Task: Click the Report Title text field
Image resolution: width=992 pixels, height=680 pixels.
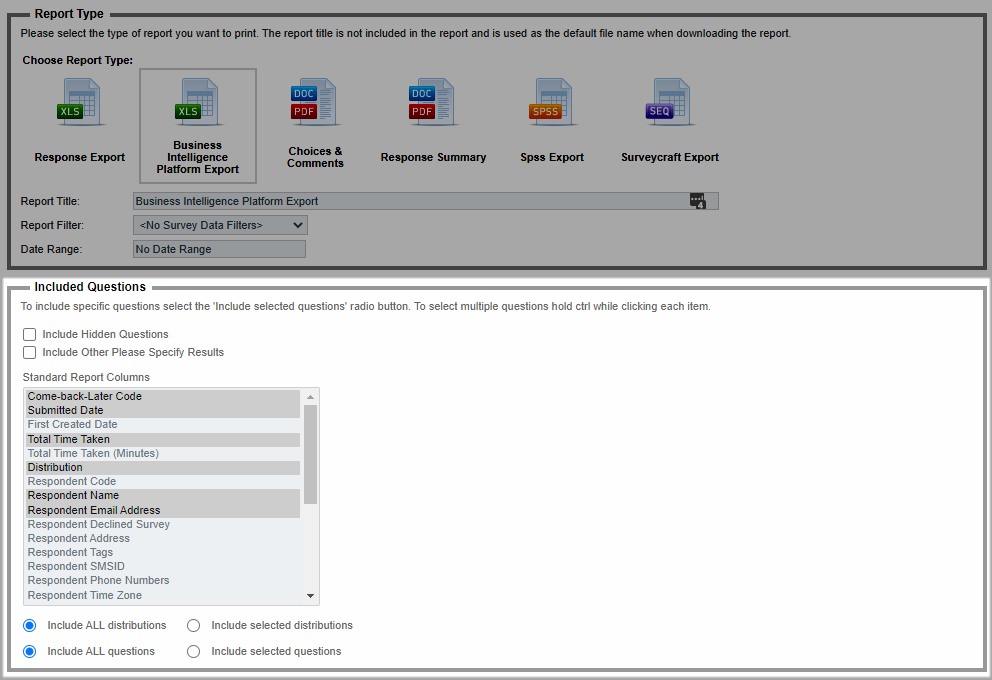Action: pyautogui.click(x=410, y=202)
